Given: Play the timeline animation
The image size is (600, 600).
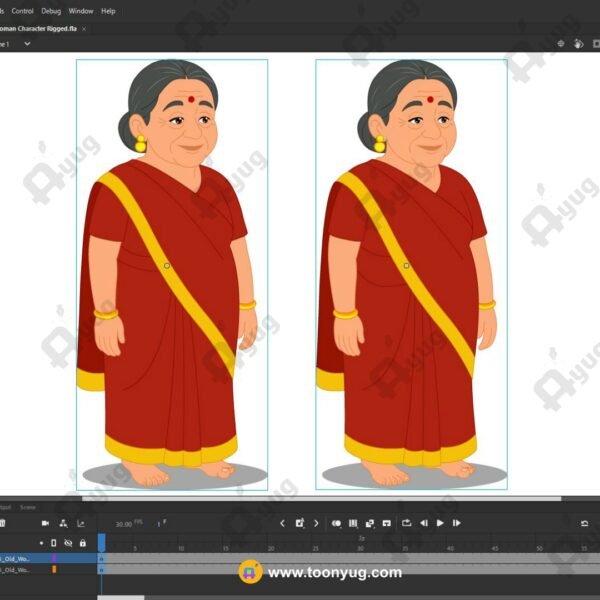Looking at the screenshot, I should tap(440, 523).
